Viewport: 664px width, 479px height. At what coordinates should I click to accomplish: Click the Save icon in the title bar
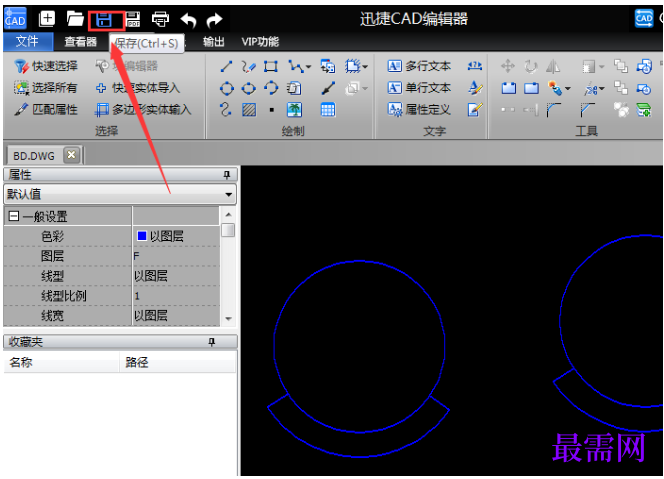[104, 19]
